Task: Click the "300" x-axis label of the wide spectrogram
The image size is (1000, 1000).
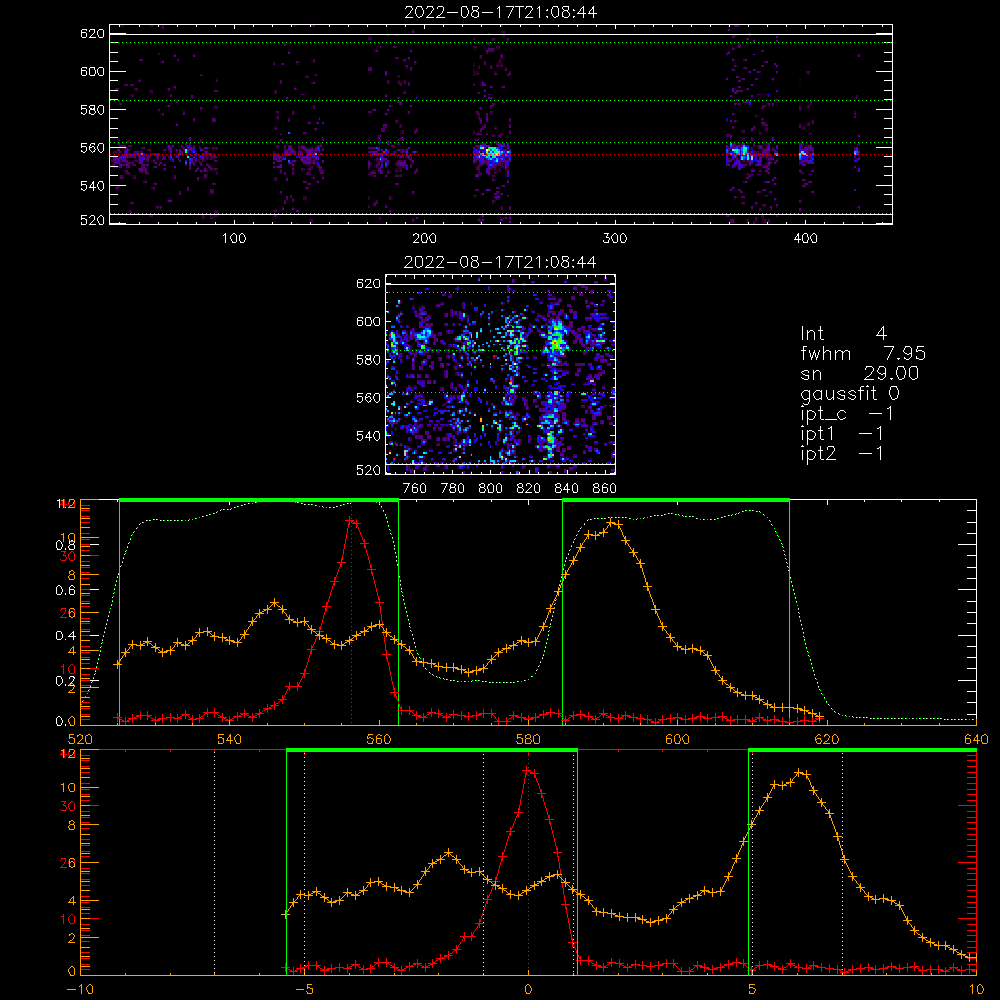Action: click(x=615, y=239)
